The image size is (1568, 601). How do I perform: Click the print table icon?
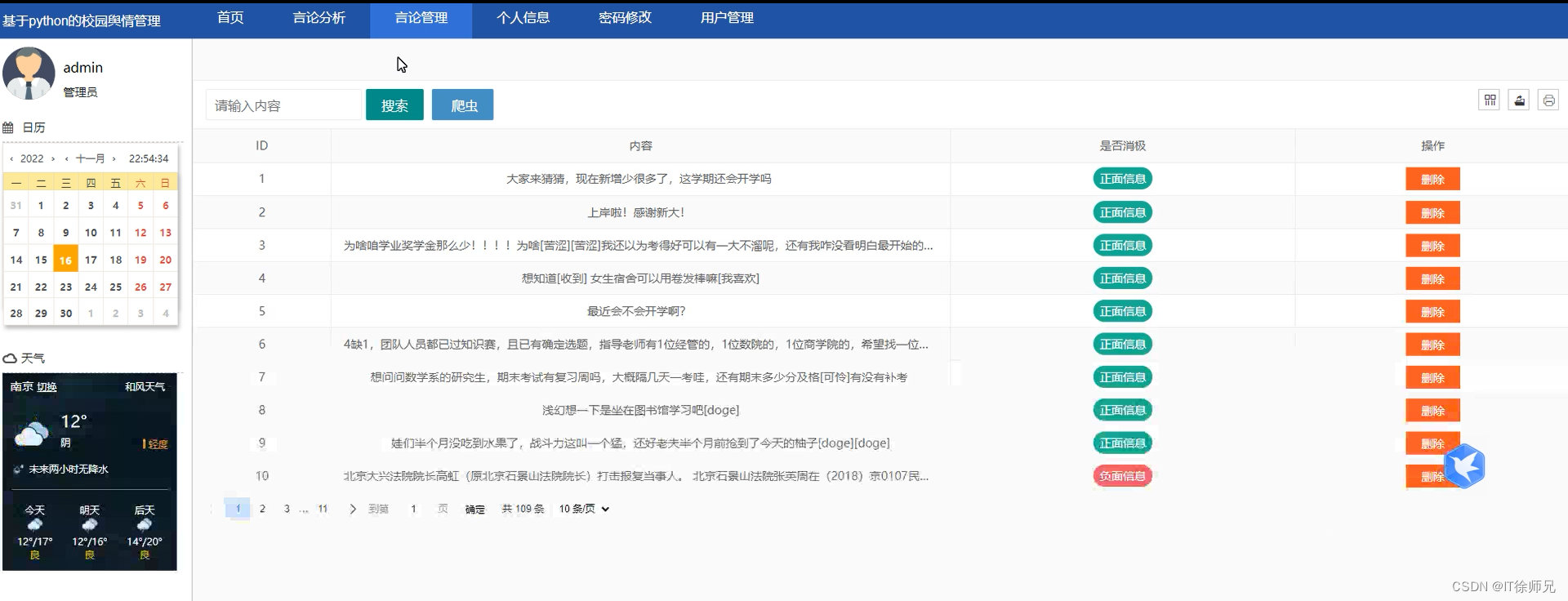1548,100
